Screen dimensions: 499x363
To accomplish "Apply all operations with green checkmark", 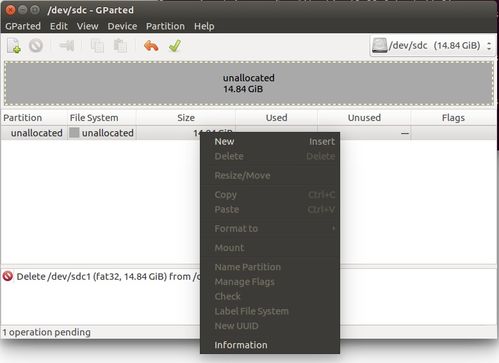I will point(175,46).
